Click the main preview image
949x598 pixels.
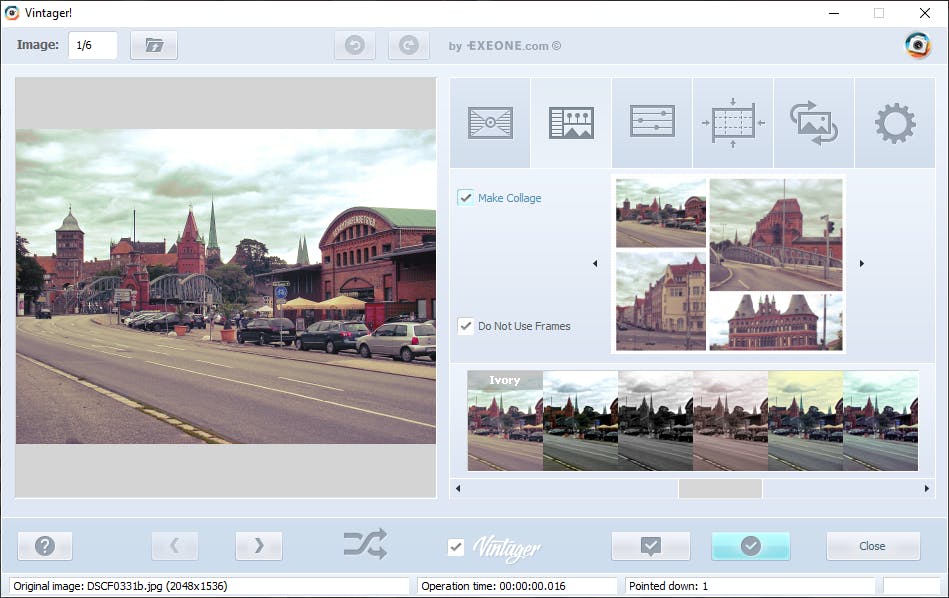click(x=226, y=286)
